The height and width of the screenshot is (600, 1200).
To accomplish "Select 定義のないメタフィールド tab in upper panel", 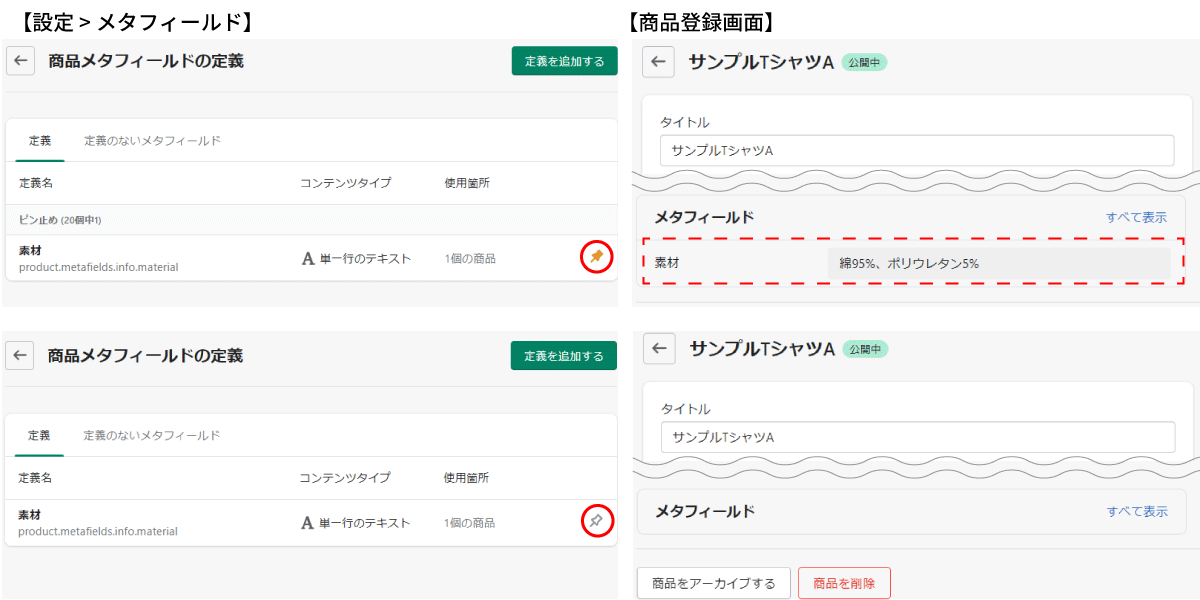I will pos(152,141).
